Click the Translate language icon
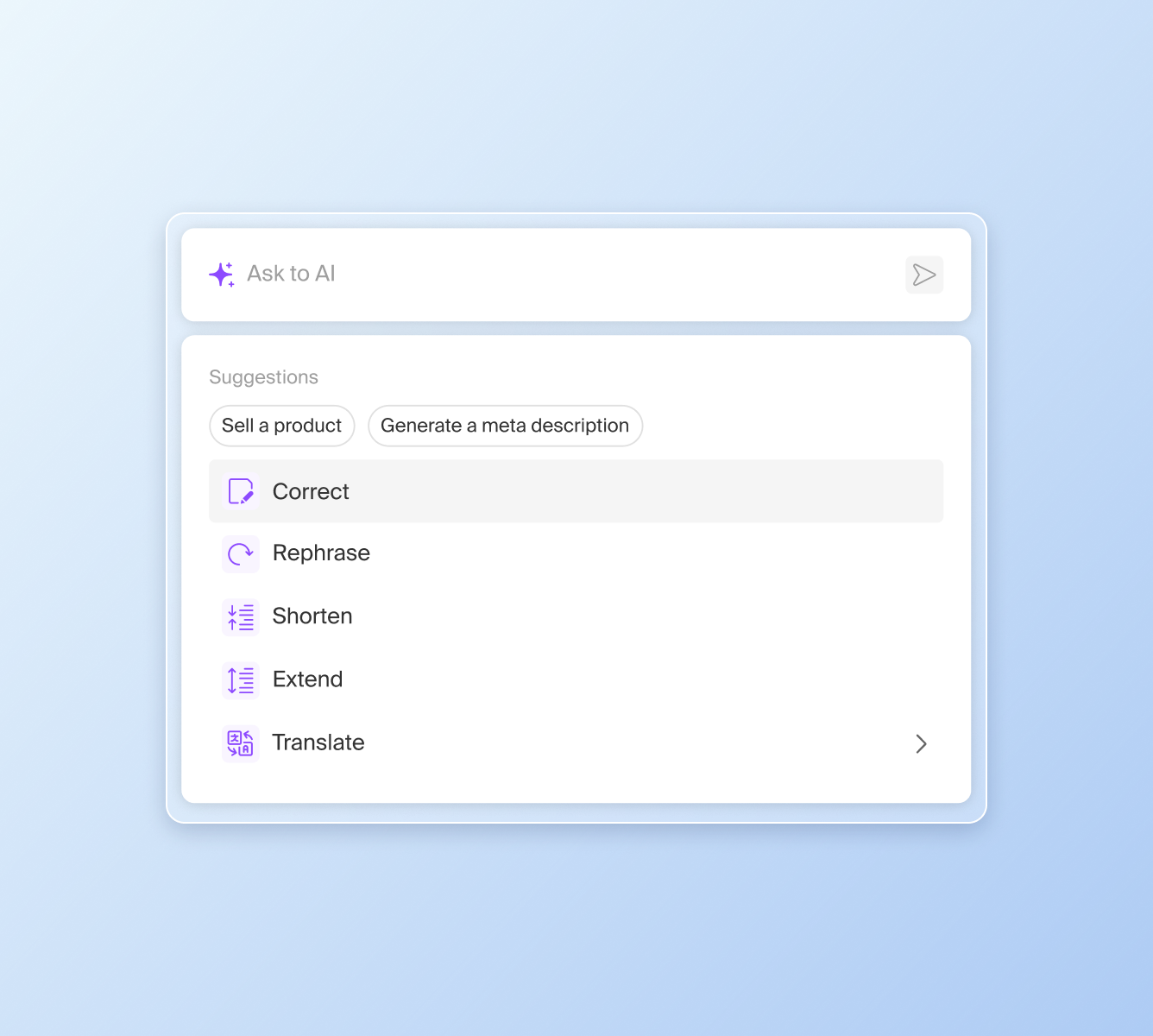1153x1036 pixels. (241, 743)
